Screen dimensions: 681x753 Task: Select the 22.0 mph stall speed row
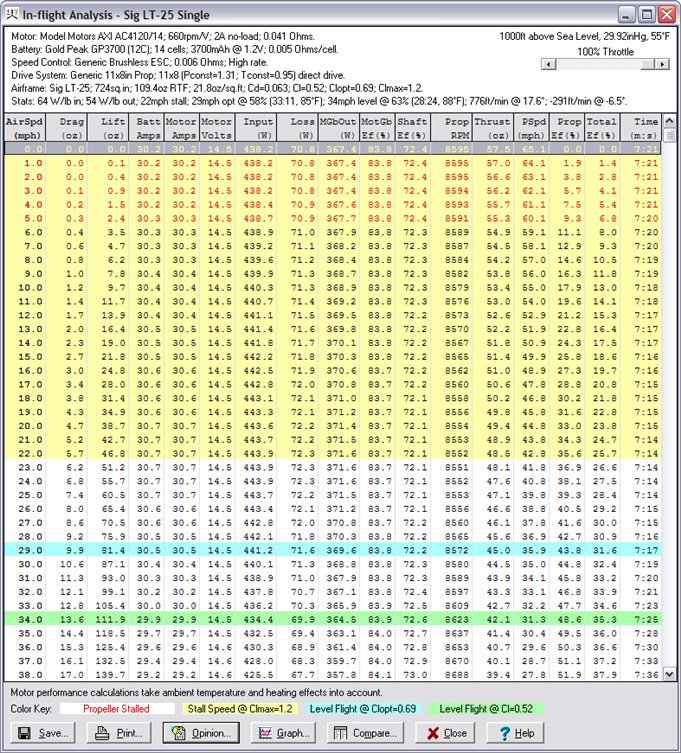333,453
